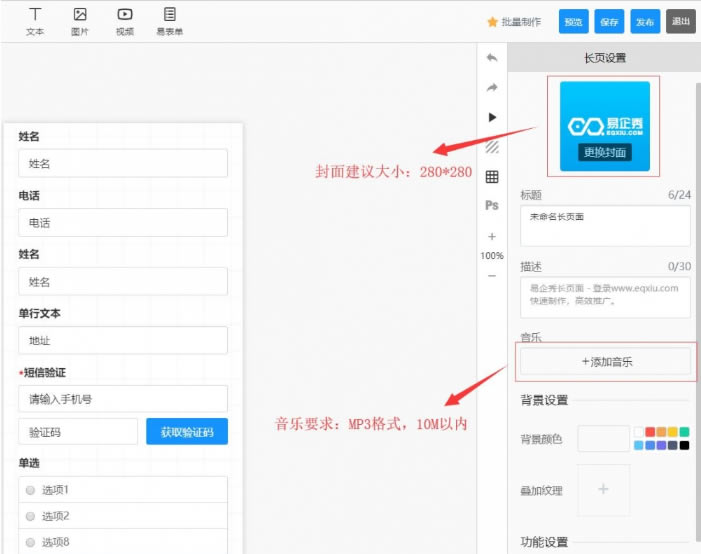The image size is (701, 554).
Task: Zoom in with the plus icon
Action: [492, 237]
